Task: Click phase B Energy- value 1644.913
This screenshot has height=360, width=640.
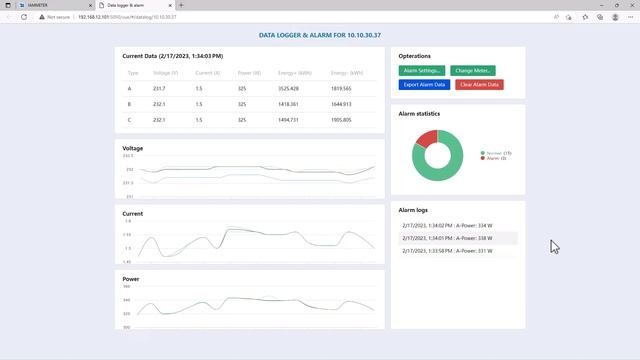Action: (341, 104)
